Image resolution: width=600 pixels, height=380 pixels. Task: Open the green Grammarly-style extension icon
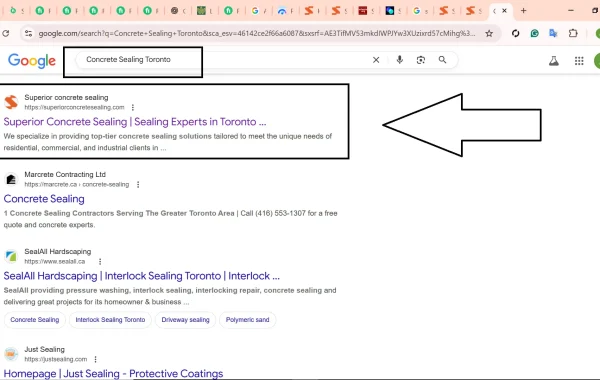click(535, 34)
